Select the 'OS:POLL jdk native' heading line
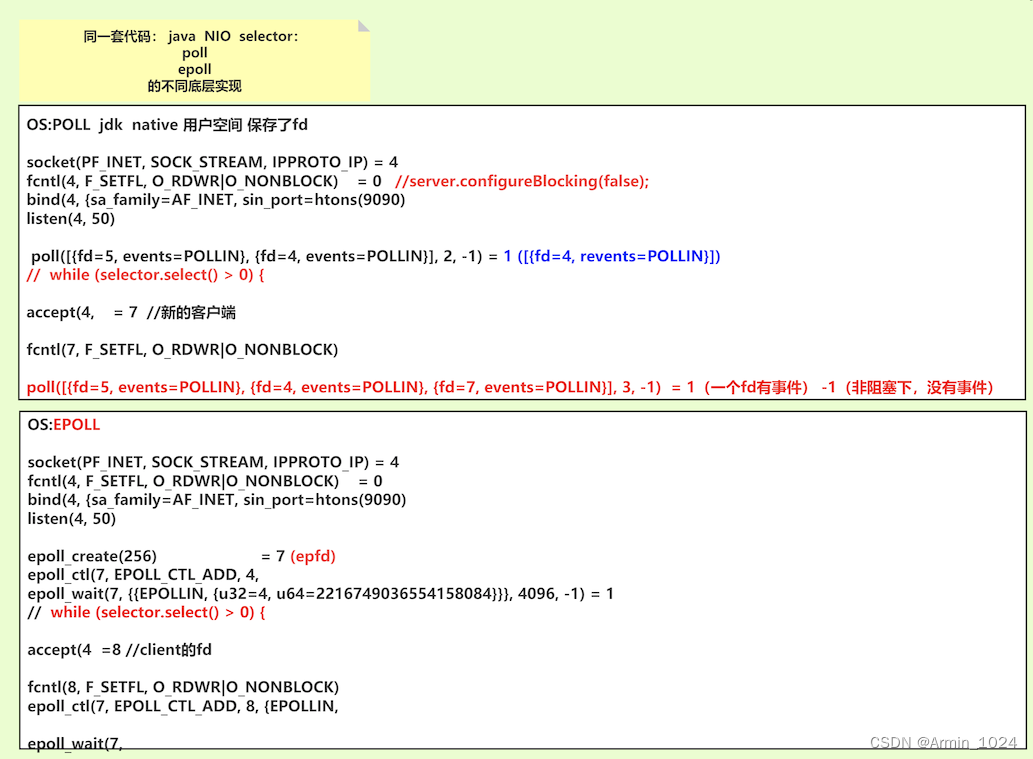1033x759 pixels. pyautogui.click(x=167, y=125)
